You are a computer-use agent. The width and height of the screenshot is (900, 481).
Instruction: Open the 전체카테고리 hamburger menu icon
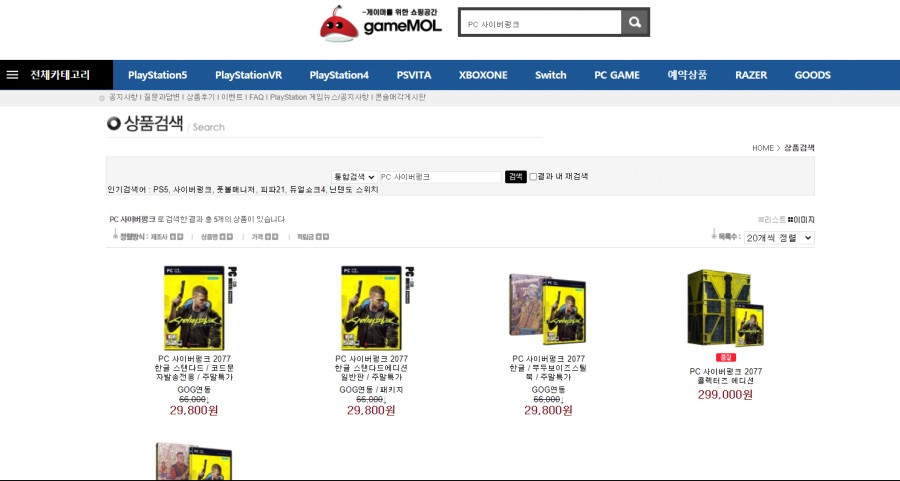12,75
